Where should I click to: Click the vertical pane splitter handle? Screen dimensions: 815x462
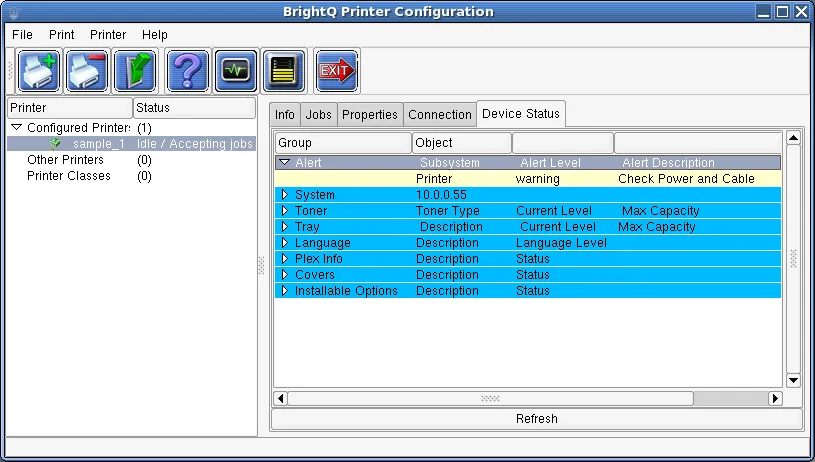coord(261,265)
